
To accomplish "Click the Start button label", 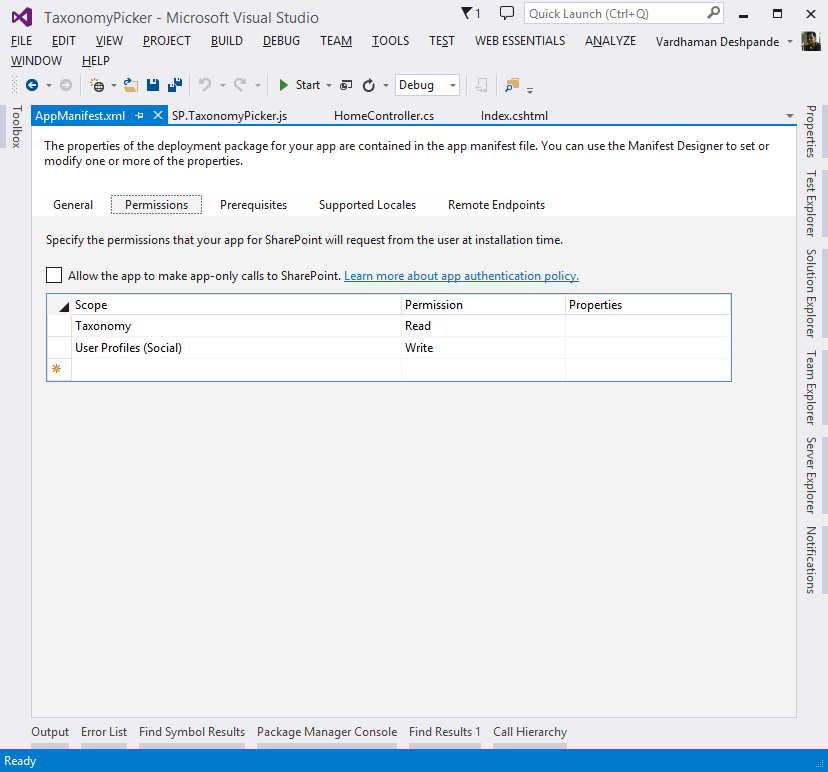I will pyautogui.click(x=308, y=85).
